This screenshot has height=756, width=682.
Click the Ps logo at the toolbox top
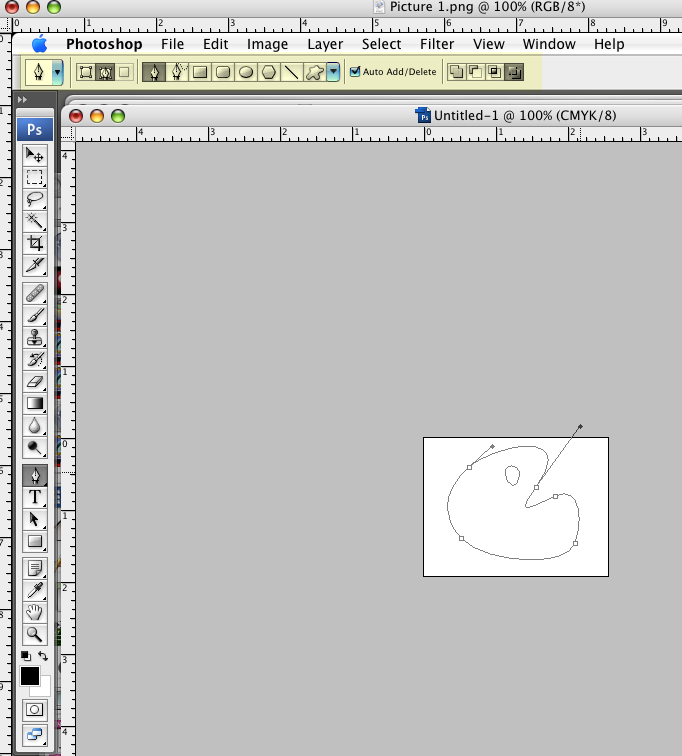[35, 130]
